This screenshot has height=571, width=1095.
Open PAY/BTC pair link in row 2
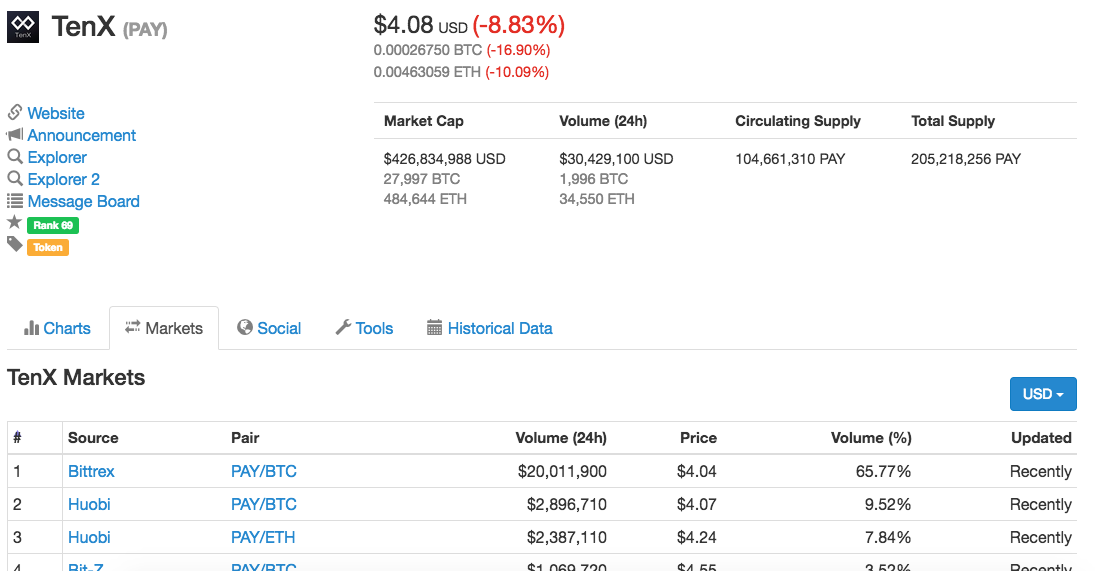point(264,504)
